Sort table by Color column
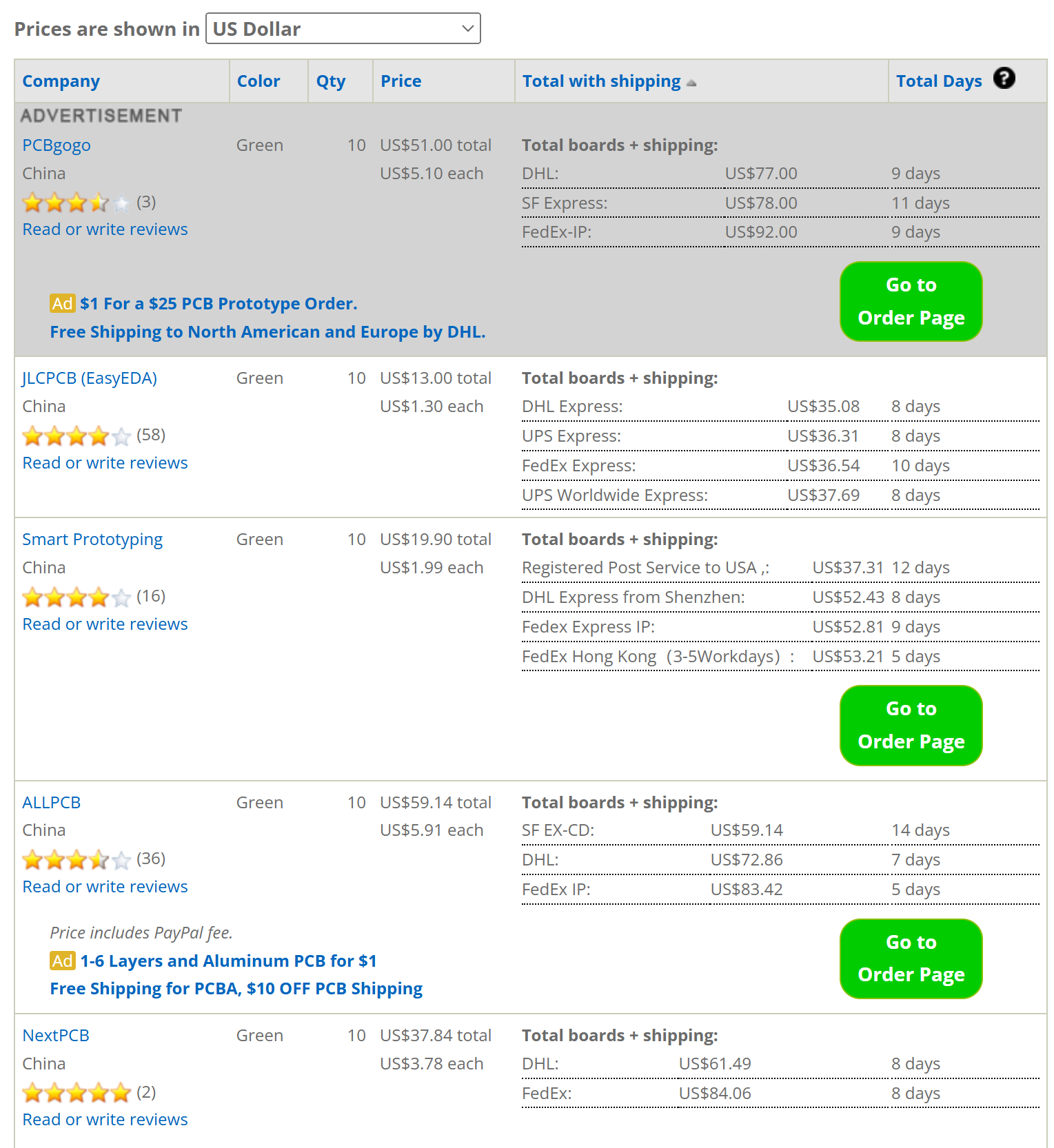 259,81
